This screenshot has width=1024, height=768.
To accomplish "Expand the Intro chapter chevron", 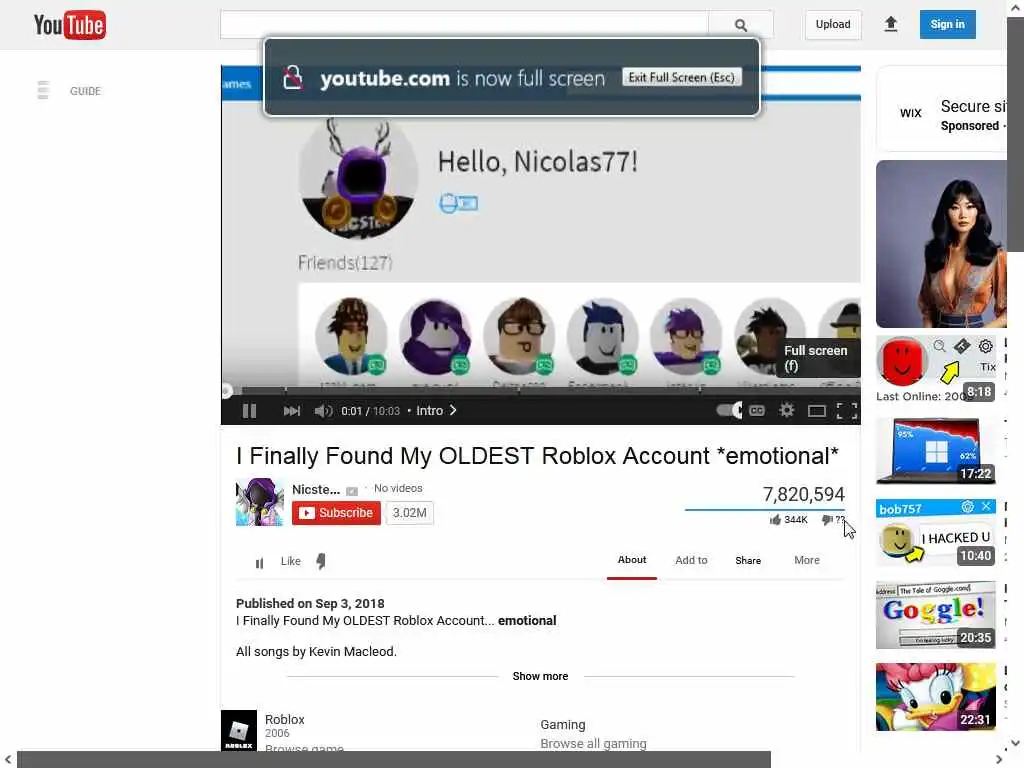I will click(x=453, y=410).
